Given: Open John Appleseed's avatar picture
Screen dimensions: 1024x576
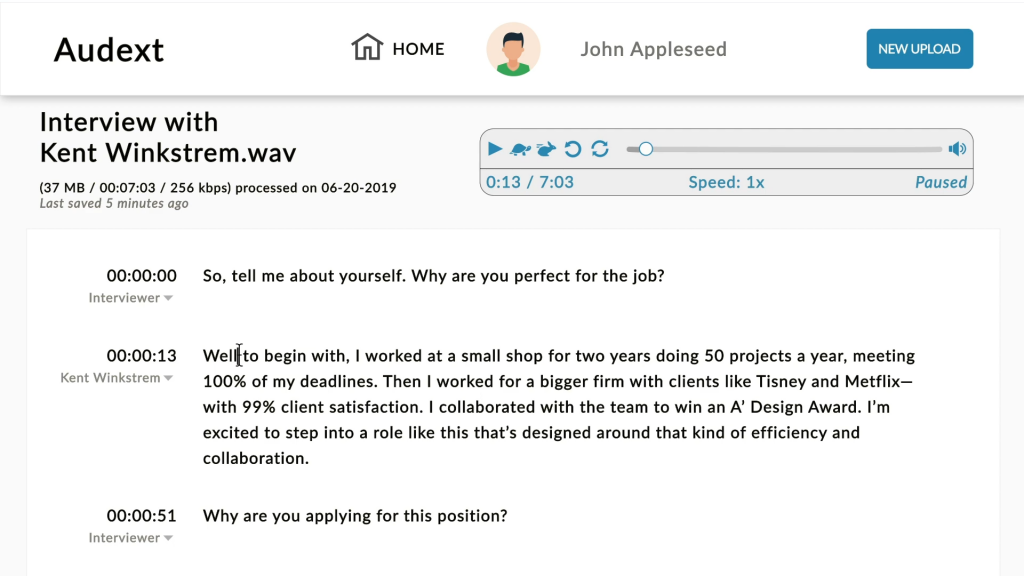Looking at the screenshot, I should [x=513, y=49].
